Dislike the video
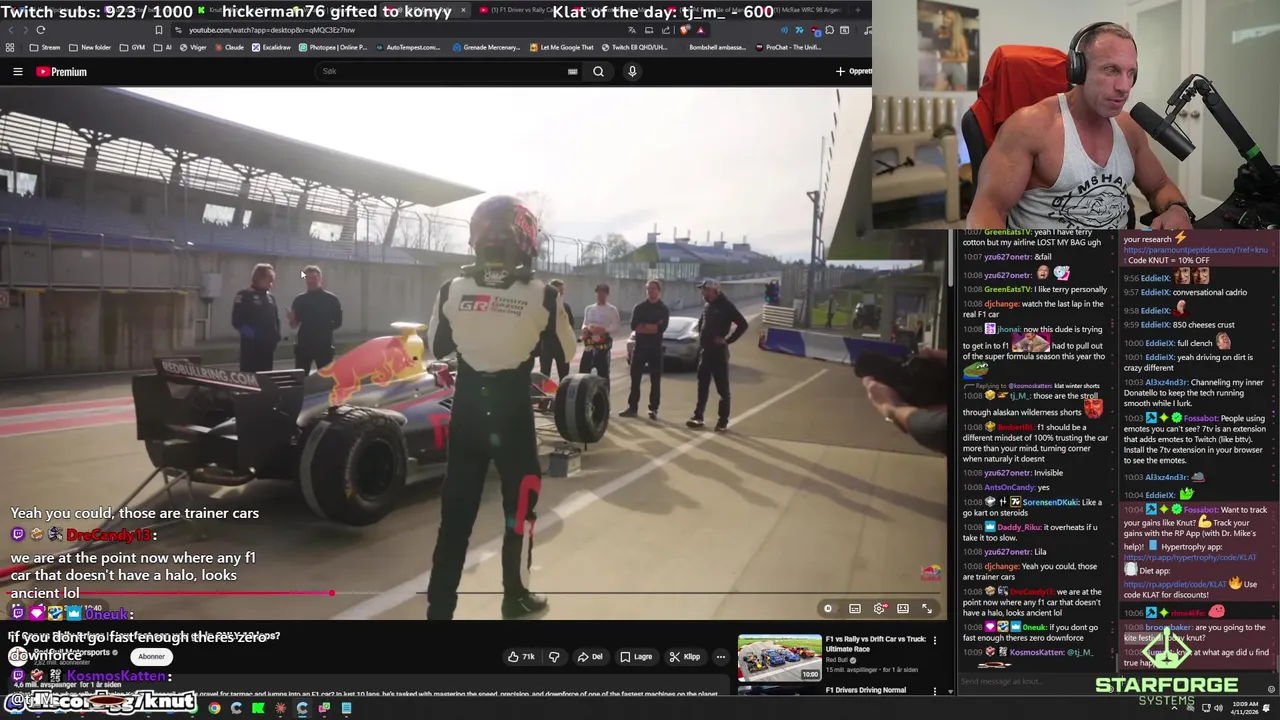This screenshot has width=1280, height=720. click(x=554, y=657)
